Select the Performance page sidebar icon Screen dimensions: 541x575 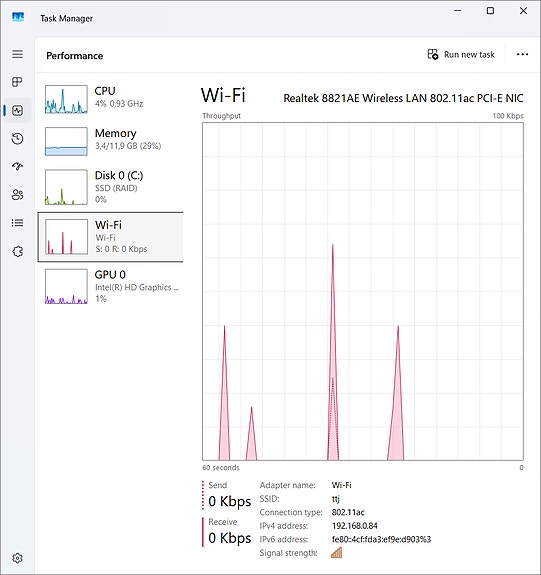click(x=17, y=110)
